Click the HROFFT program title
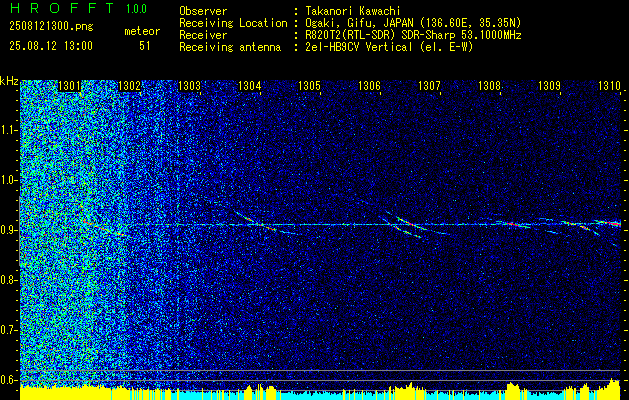629x400 pixels. point(62,8)
